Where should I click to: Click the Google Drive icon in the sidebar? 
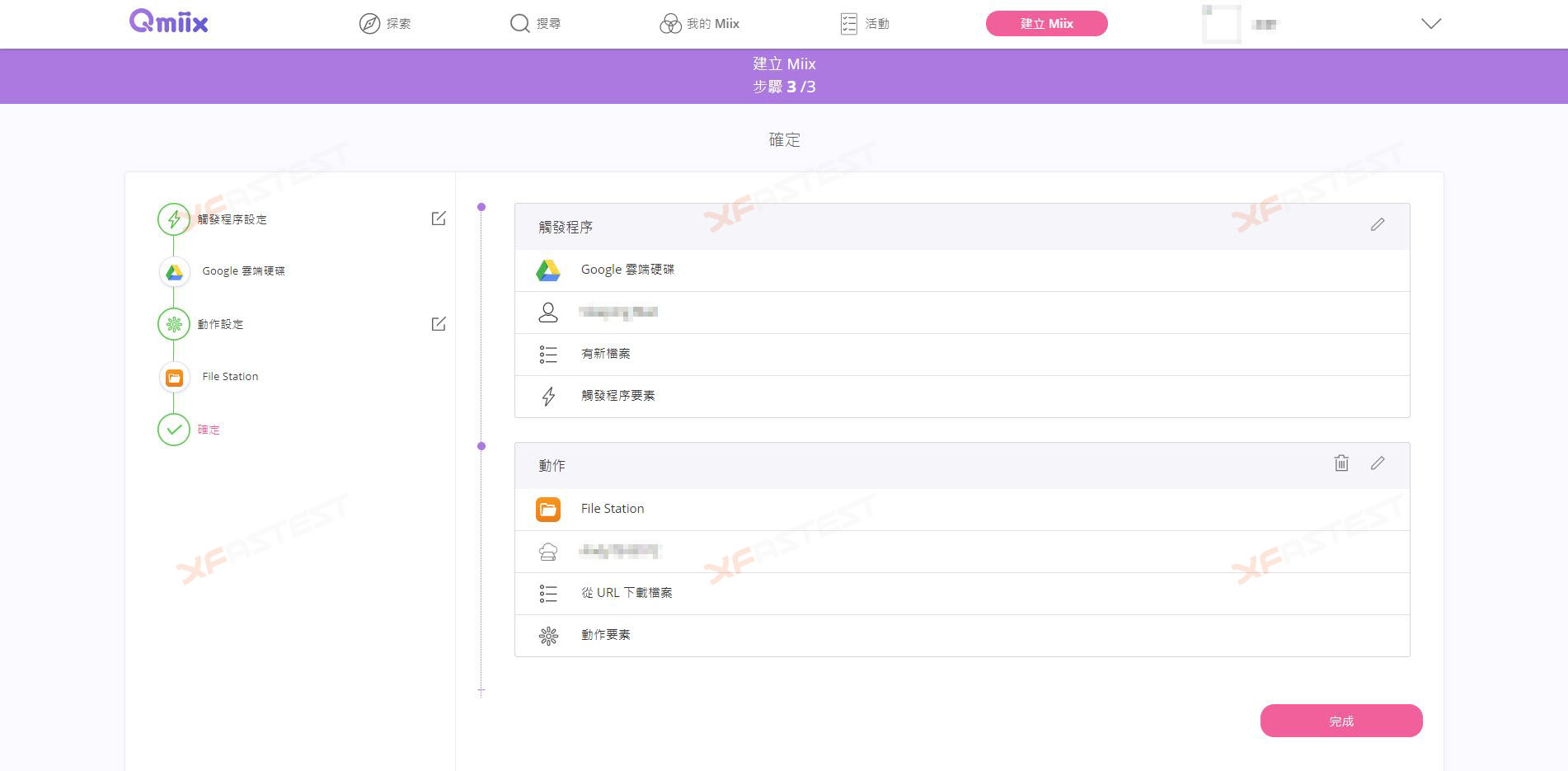[174, 271]
